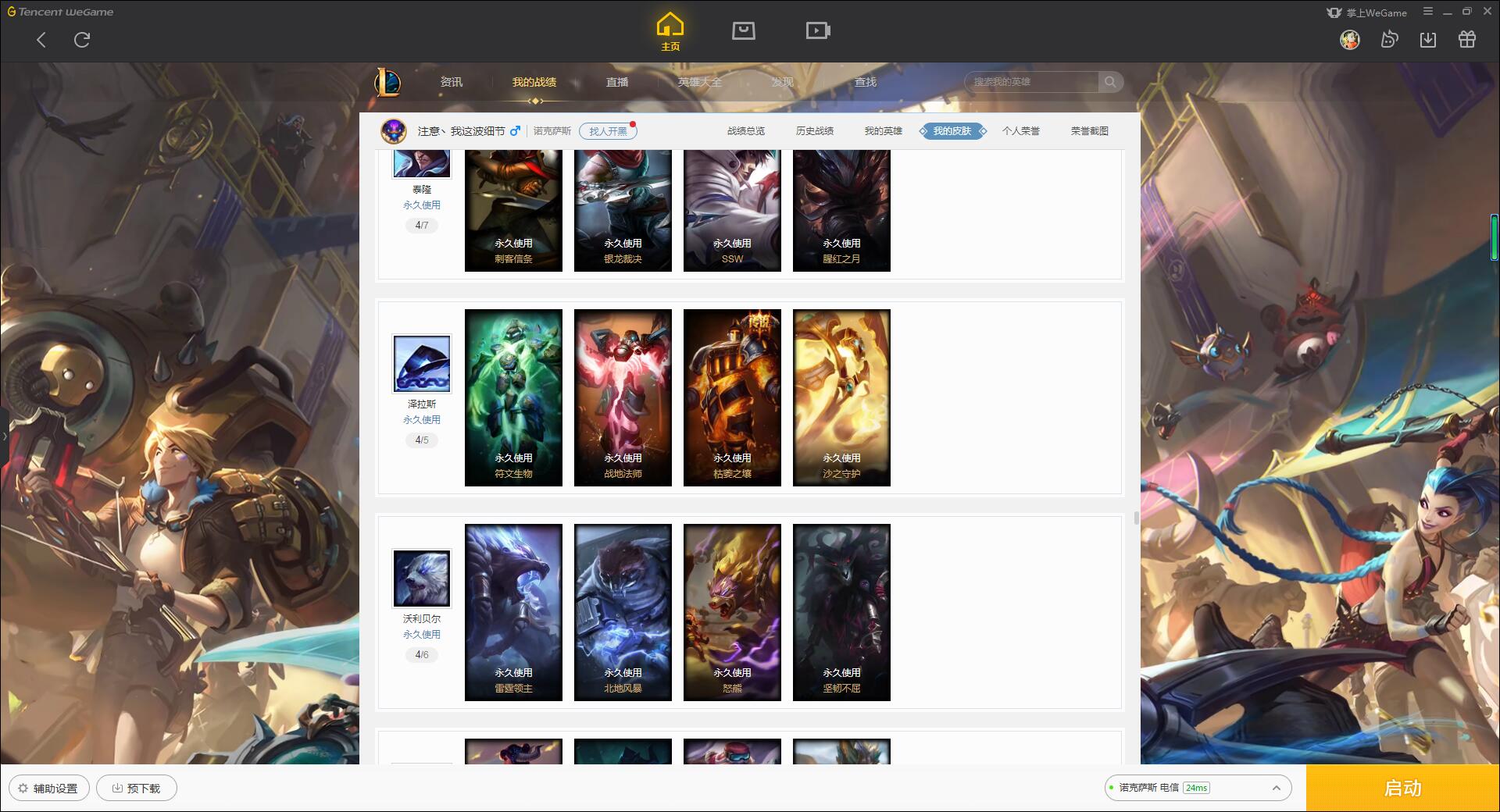Screen dimensions: 1500x812
Task: Click the 泽拉斯 champion portrait
Action: click(x=422, y=364)
